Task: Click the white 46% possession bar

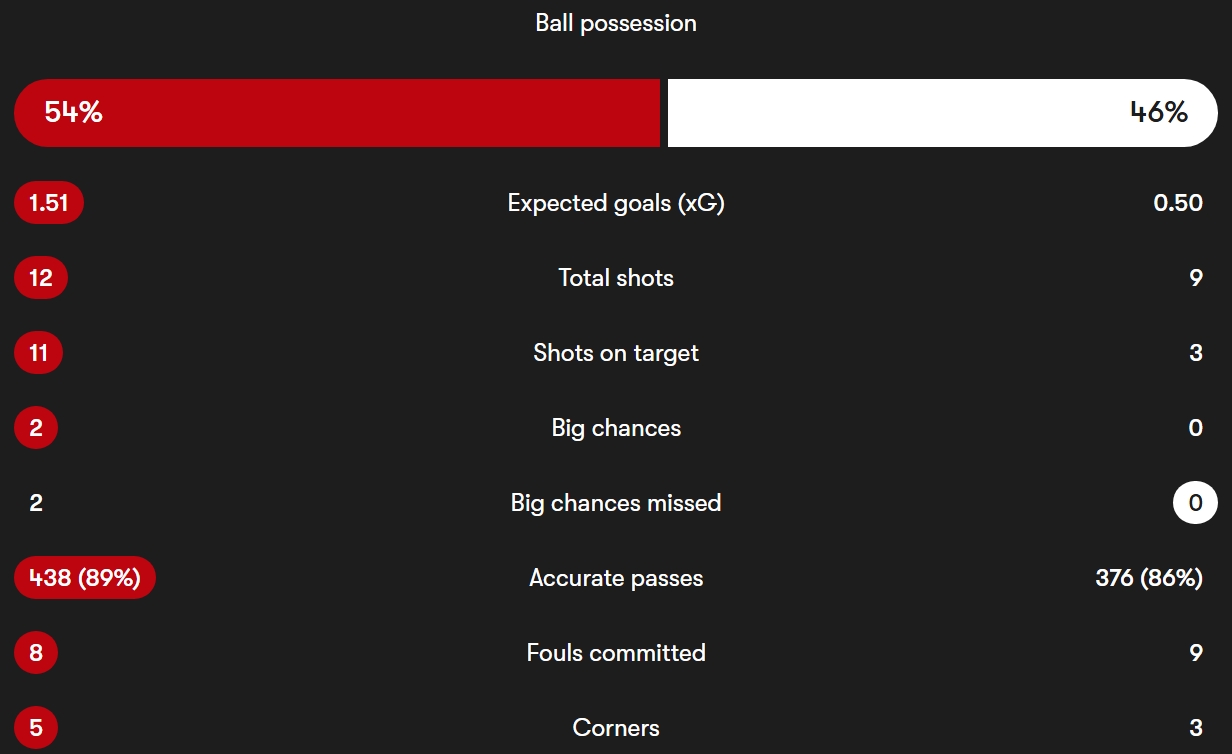Action: pyautogui.click(x=942, y=113)
